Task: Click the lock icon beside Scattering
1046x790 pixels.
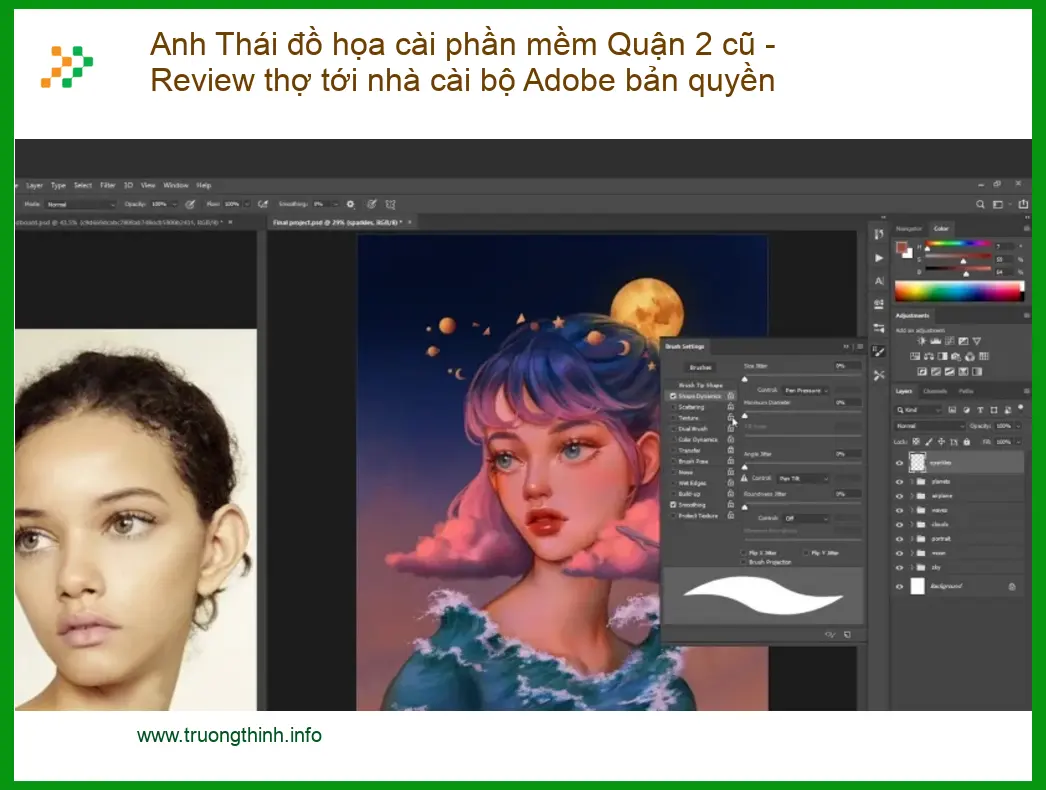Action: [730, 407]
